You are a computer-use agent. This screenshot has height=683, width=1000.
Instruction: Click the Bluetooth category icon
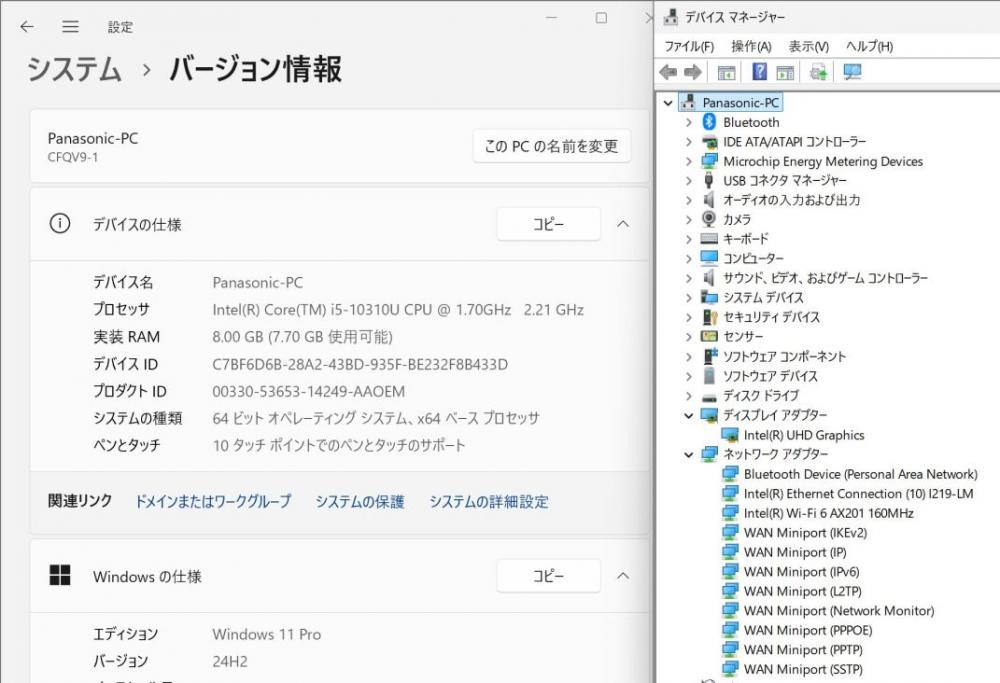pos(709,122)
